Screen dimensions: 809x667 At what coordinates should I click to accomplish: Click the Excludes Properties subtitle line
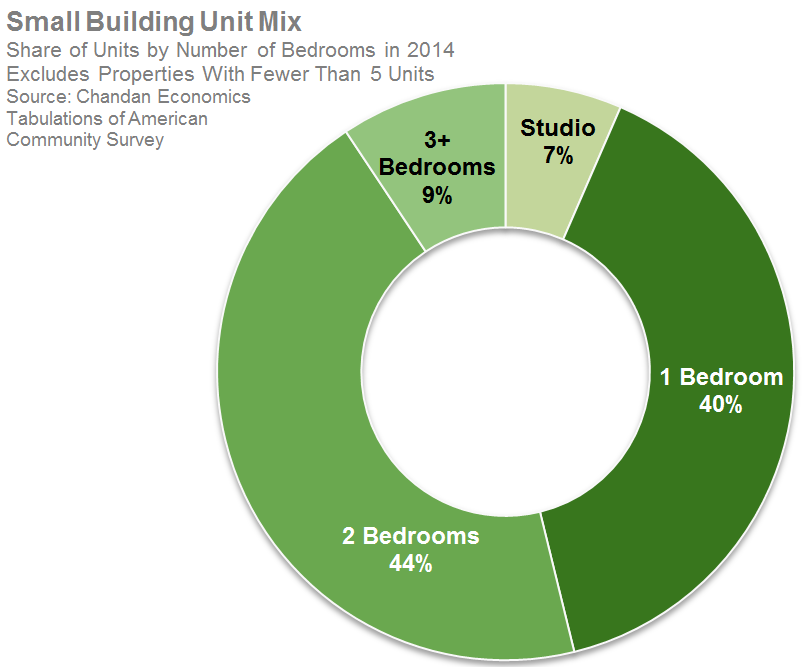pos(220,73)
